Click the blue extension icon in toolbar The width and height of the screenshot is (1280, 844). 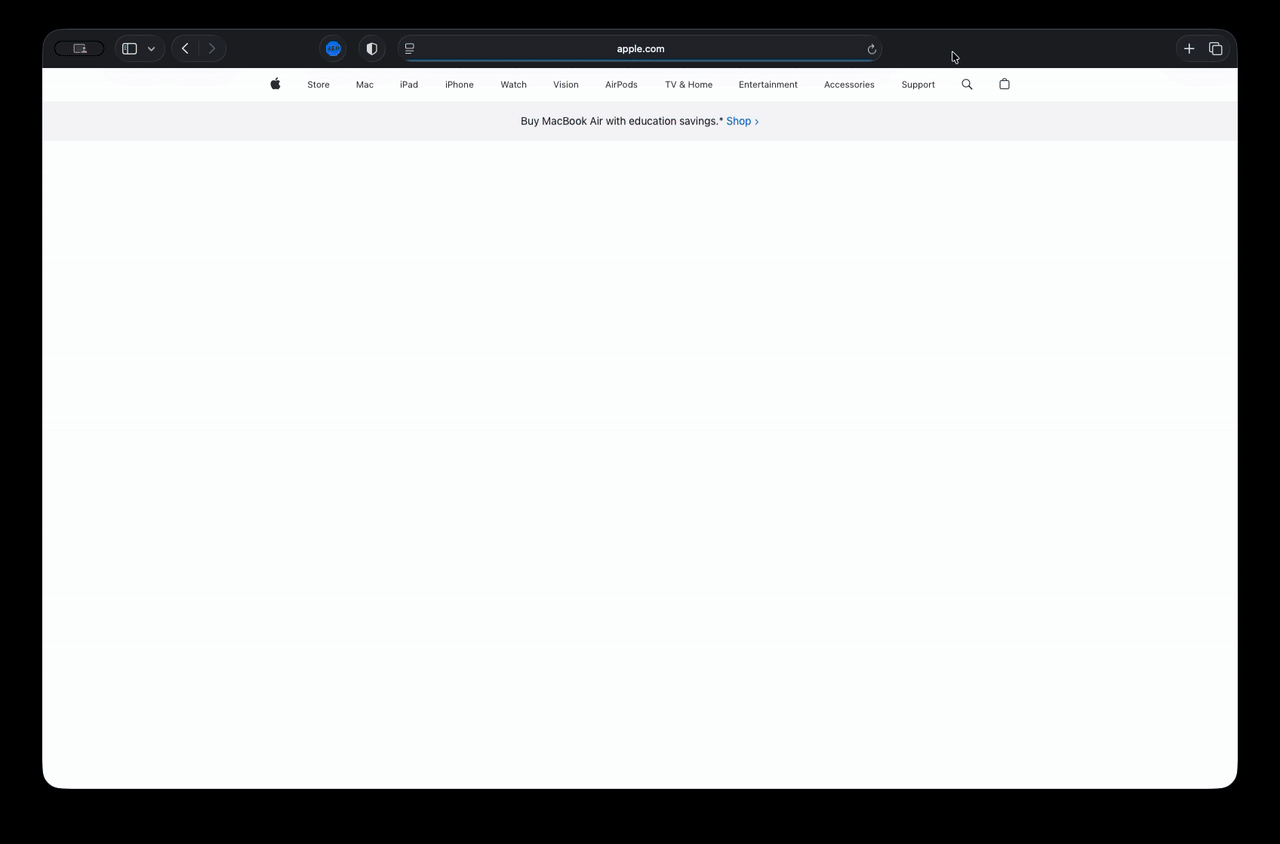point(334,48)
